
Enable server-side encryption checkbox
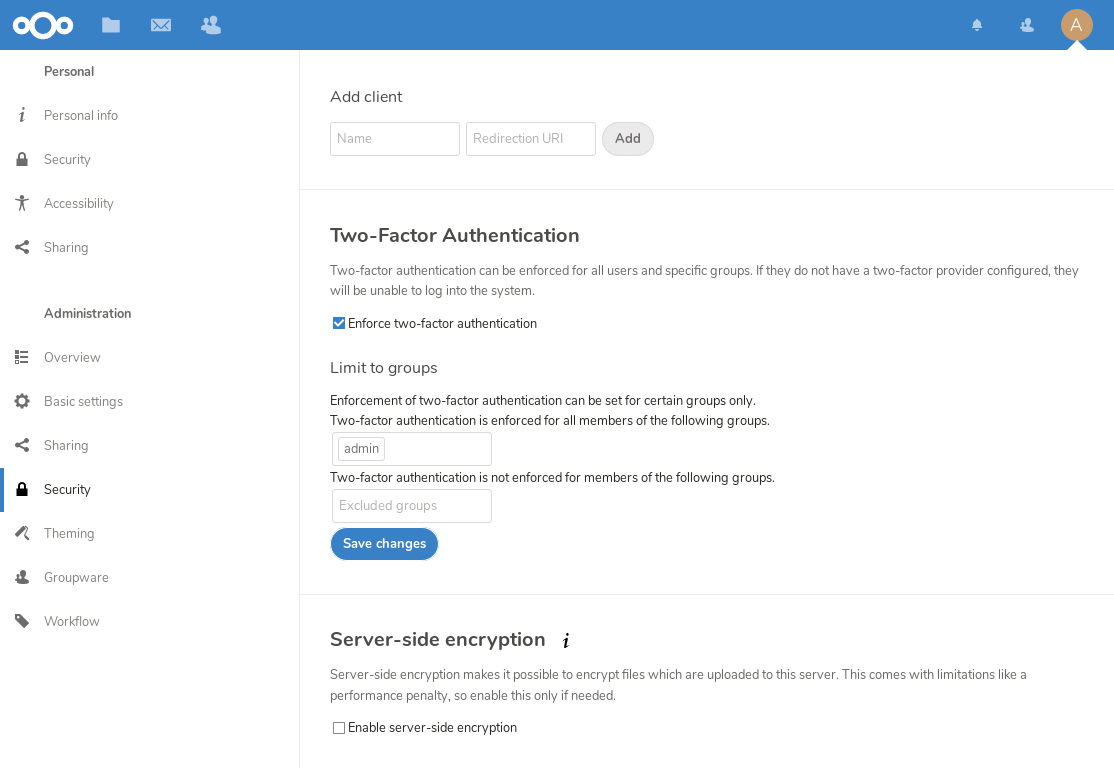pos(339,728)
